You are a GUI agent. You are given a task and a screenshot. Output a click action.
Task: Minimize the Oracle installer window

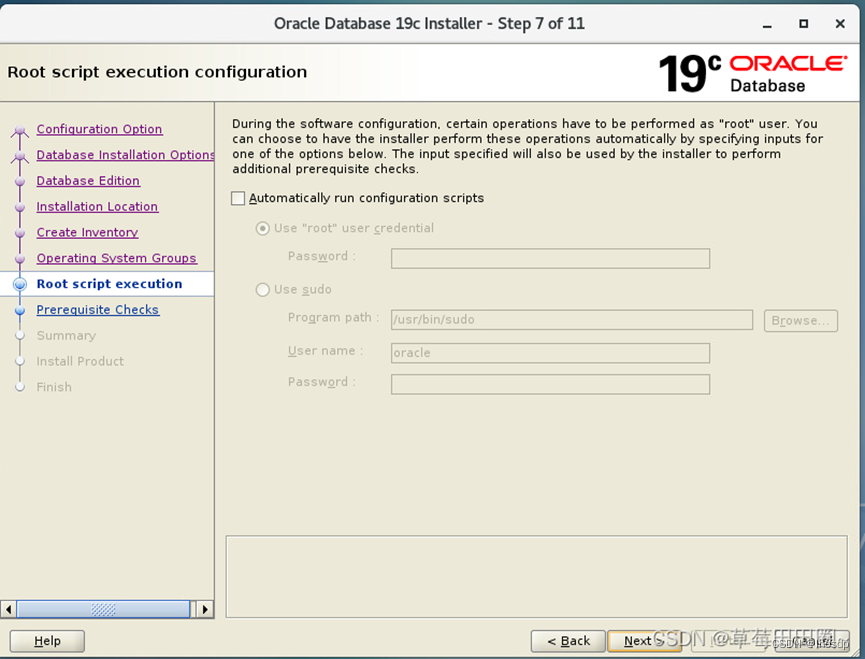(767, 24)
